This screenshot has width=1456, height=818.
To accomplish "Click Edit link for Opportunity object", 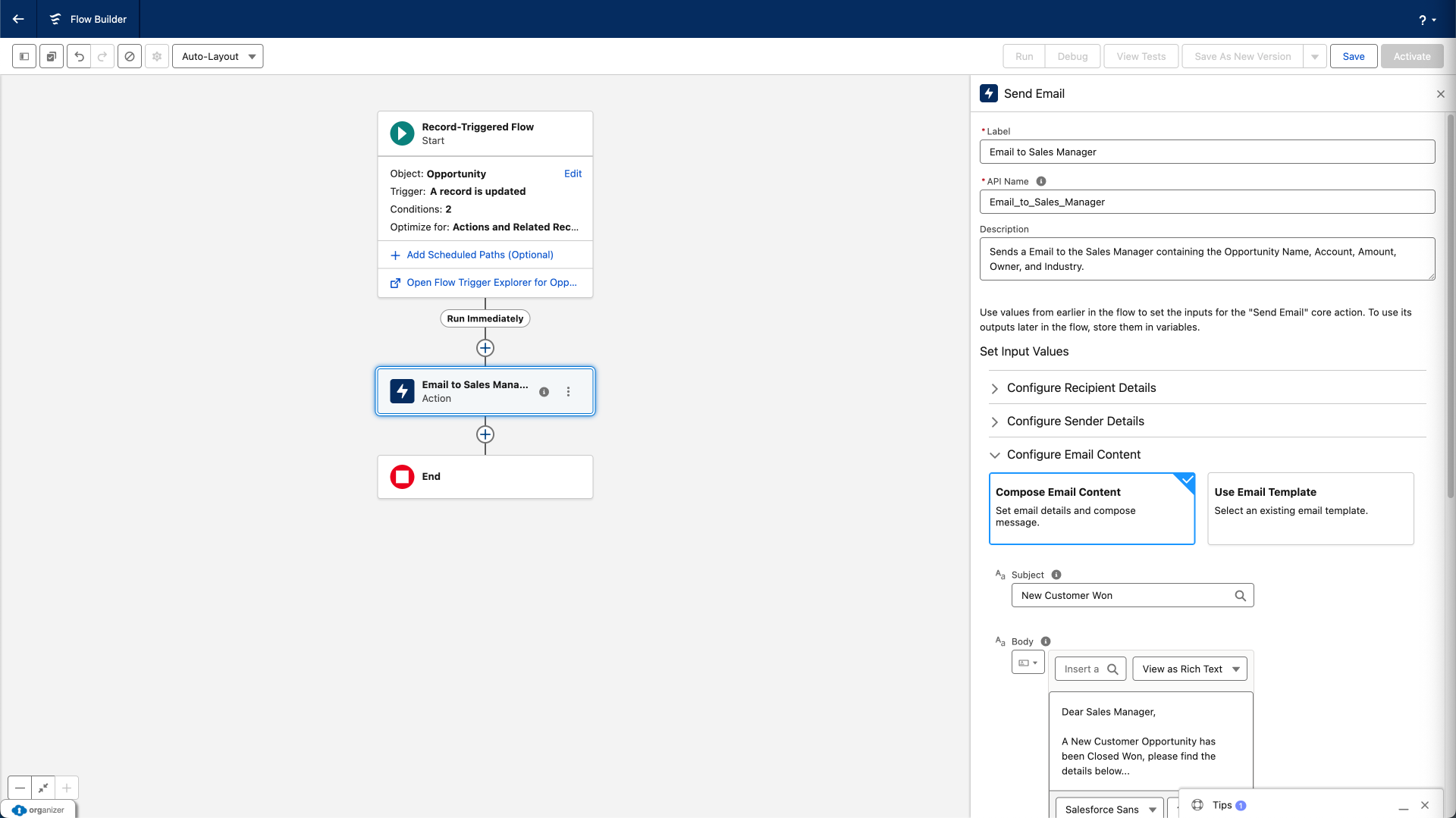I will (x=573, y=174).
